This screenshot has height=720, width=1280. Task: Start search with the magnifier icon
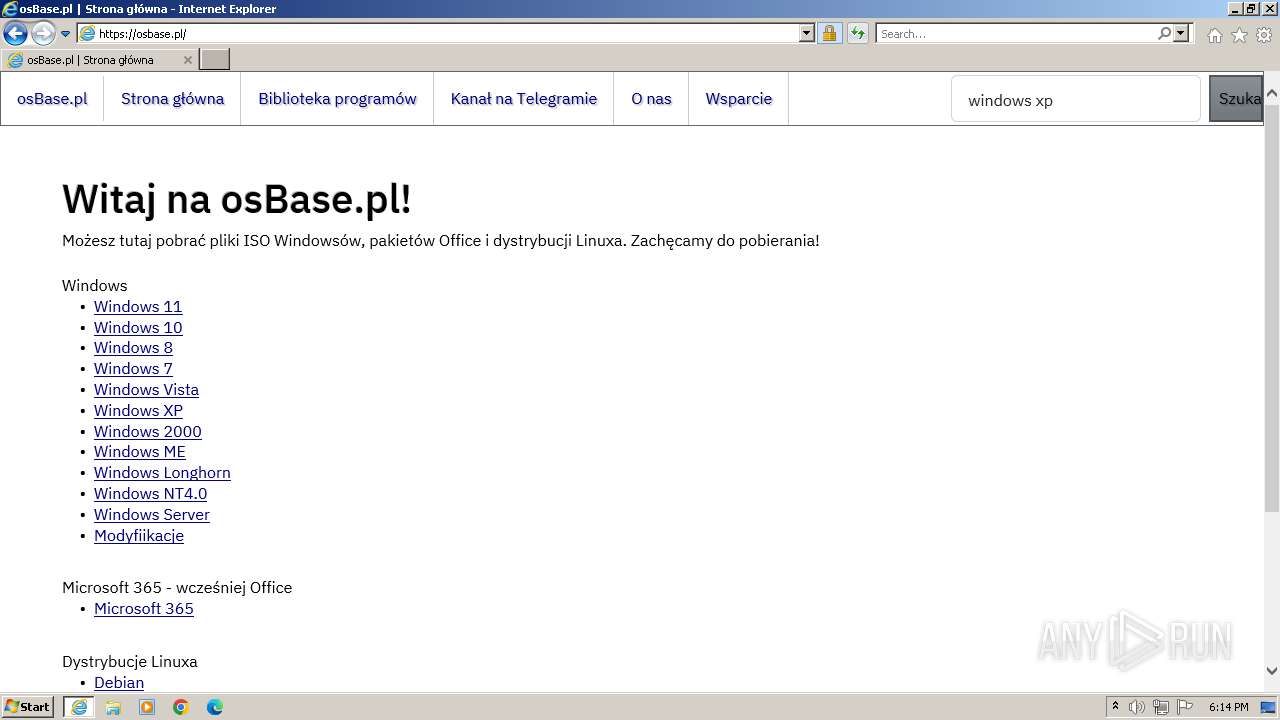(x=1164, y=33)
